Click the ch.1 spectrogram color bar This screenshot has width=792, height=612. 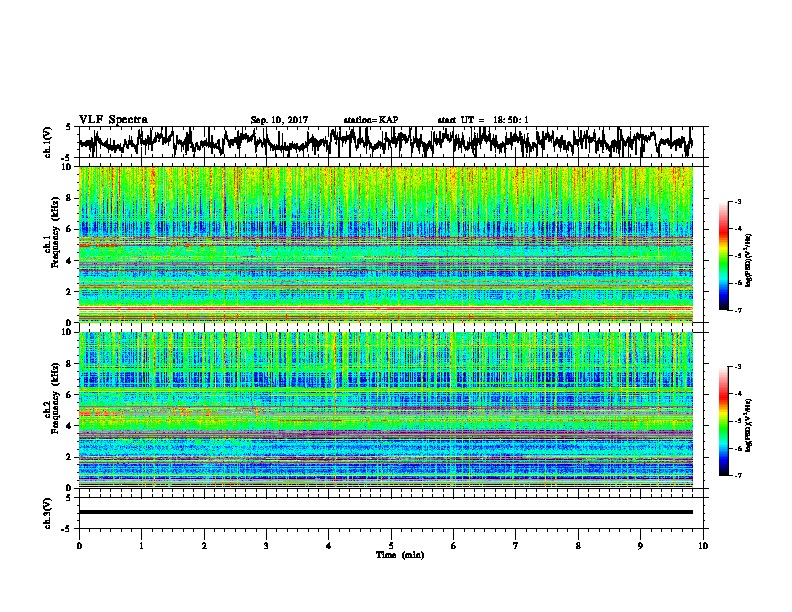[723, 256]
